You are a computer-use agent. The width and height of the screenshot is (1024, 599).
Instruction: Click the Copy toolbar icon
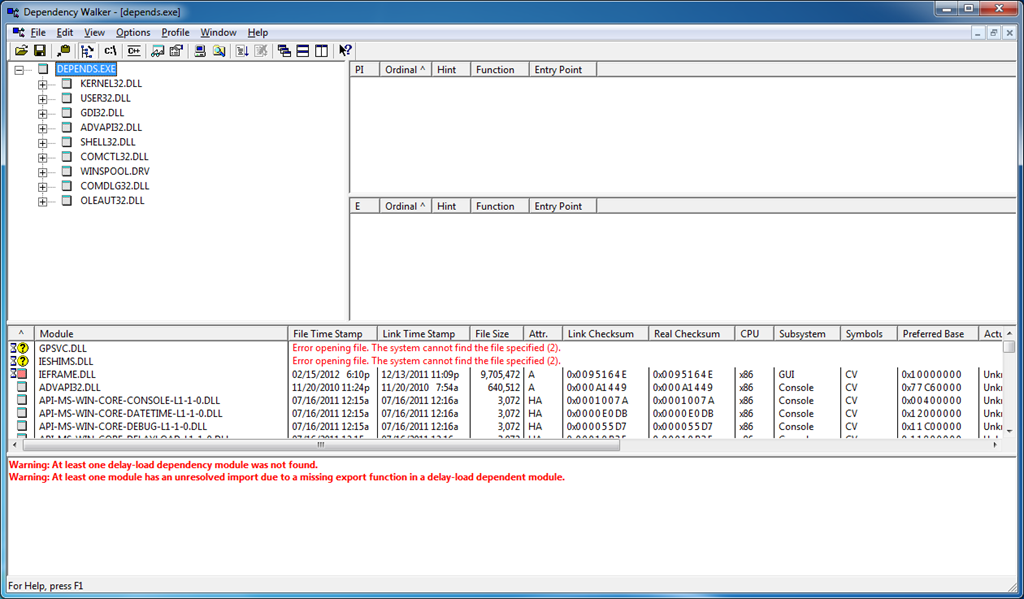coord(64,51)
